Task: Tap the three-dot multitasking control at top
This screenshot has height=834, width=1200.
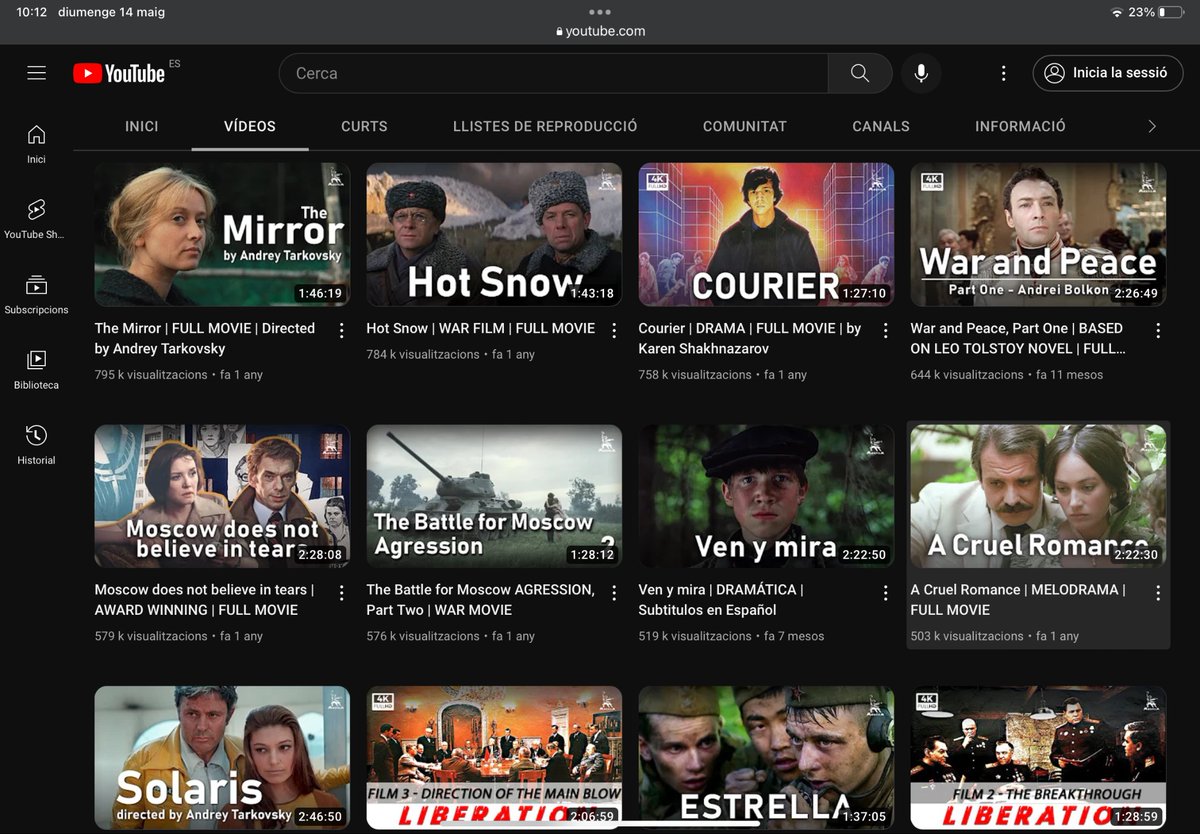Action: click(x=600, y=12)
